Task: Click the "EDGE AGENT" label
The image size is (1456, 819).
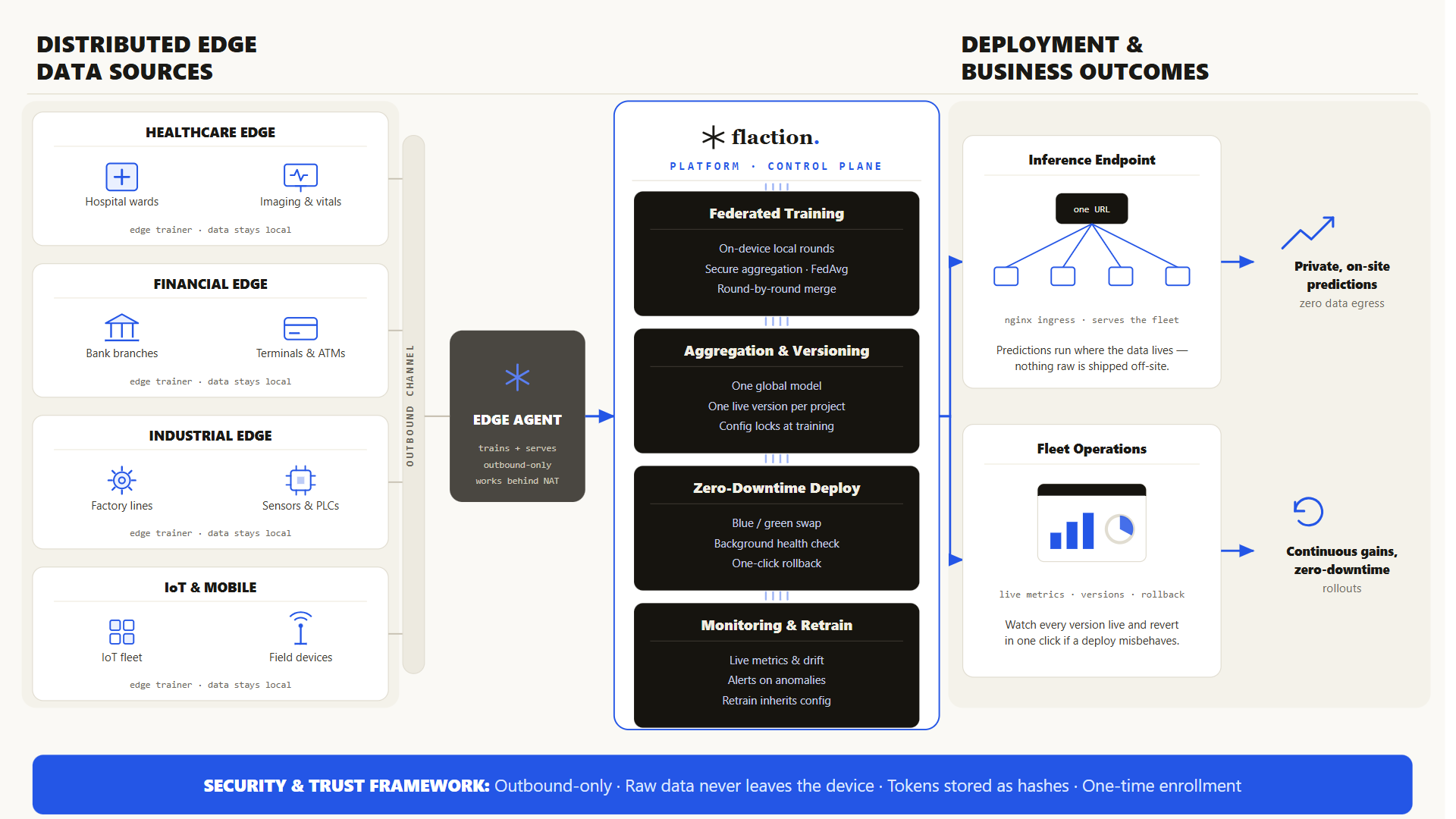Action: [x=517, y=419]
